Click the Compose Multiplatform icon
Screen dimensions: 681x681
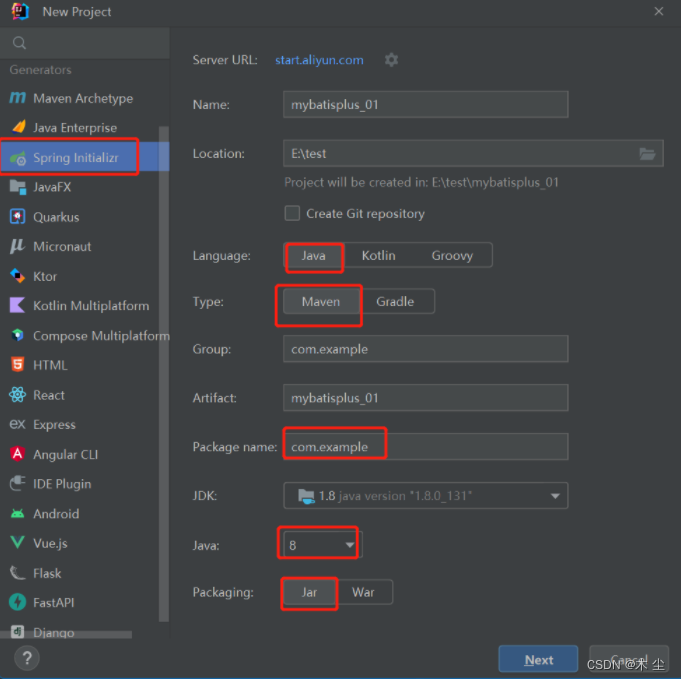(17, 335)
